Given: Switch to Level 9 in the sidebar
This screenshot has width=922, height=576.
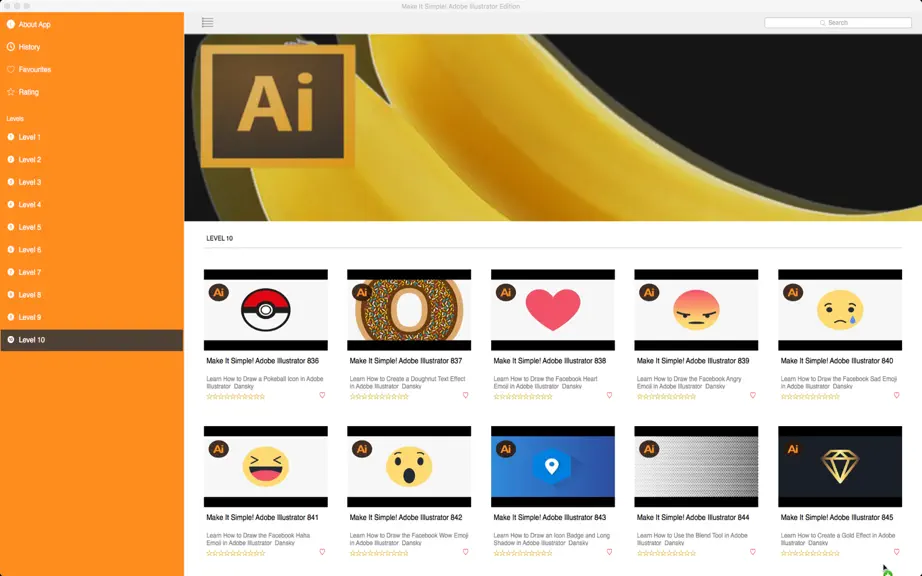Looking at the screenshot, I should point(92,317).
